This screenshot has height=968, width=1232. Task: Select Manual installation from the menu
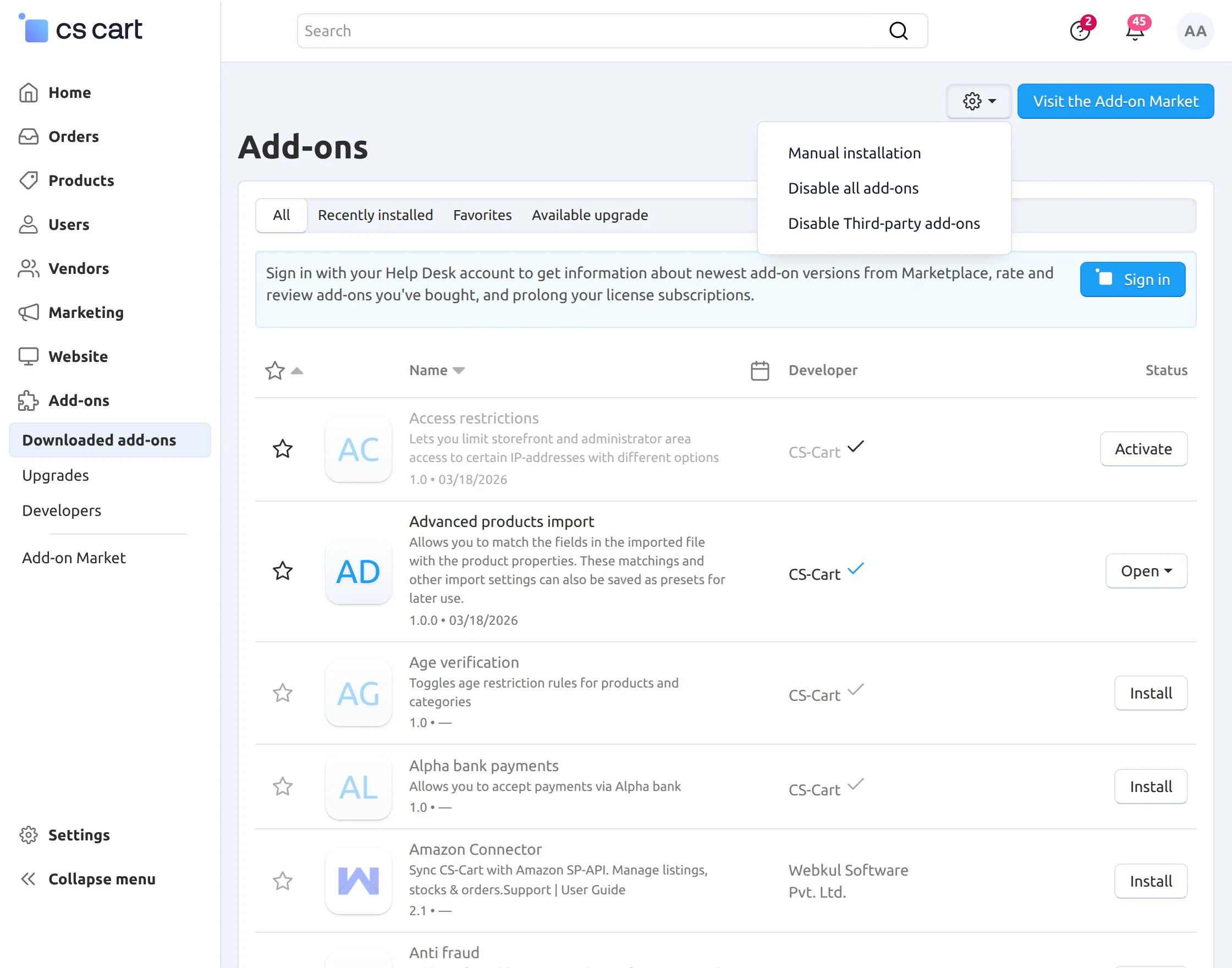coord(854,153)
